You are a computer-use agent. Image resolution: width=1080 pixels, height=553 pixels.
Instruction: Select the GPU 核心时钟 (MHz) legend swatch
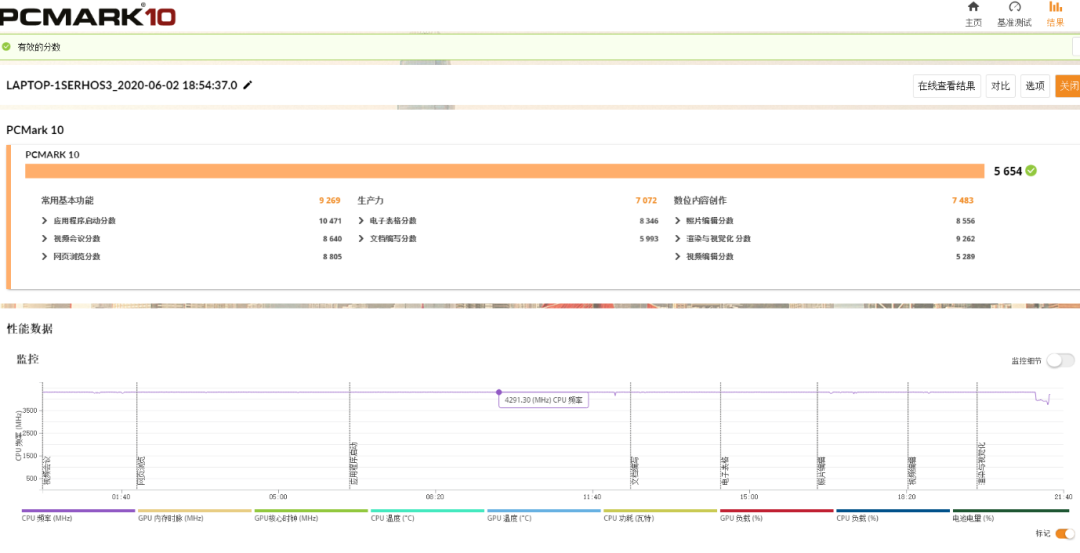coord(311,511)
